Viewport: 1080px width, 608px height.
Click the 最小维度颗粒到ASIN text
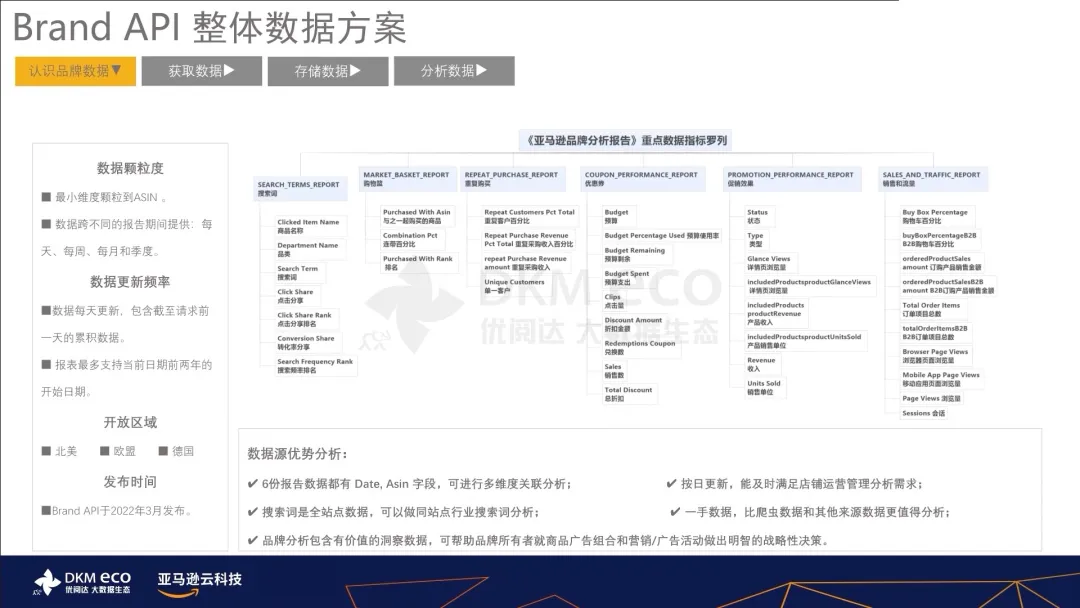pos(105,197)
